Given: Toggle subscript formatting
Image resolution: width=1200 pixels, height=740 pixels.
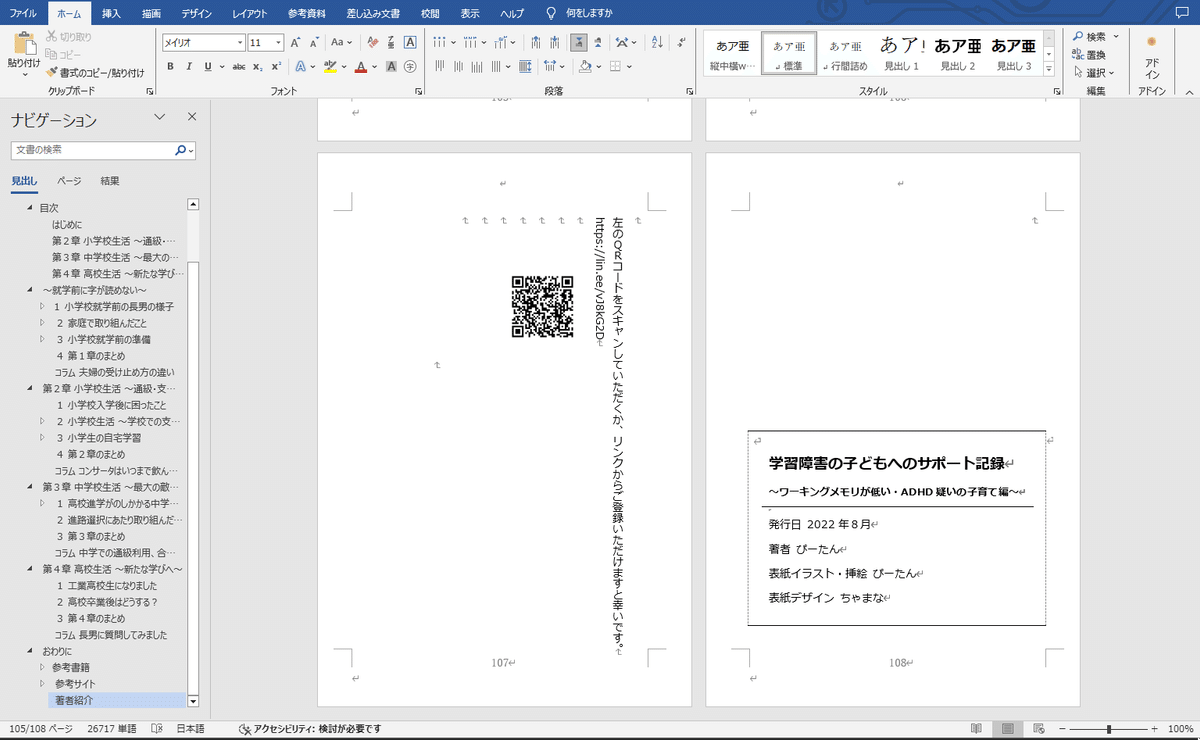Looking at the screenshot, I should point(258,67).
